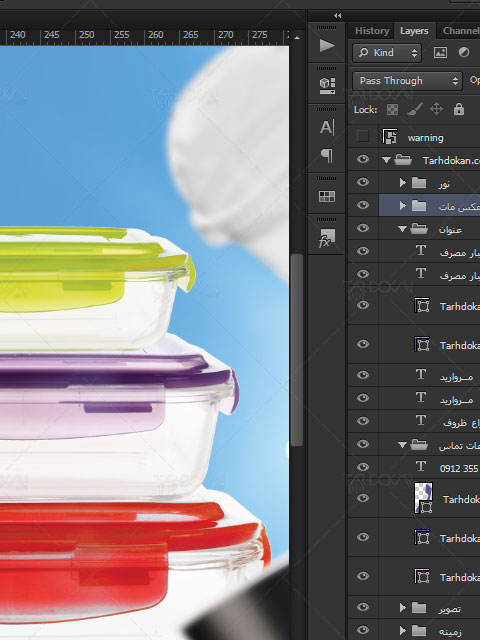Screen dimensions: 480x640
Task: Switch to the Channels tab
Action: click(x=460, y=31)
